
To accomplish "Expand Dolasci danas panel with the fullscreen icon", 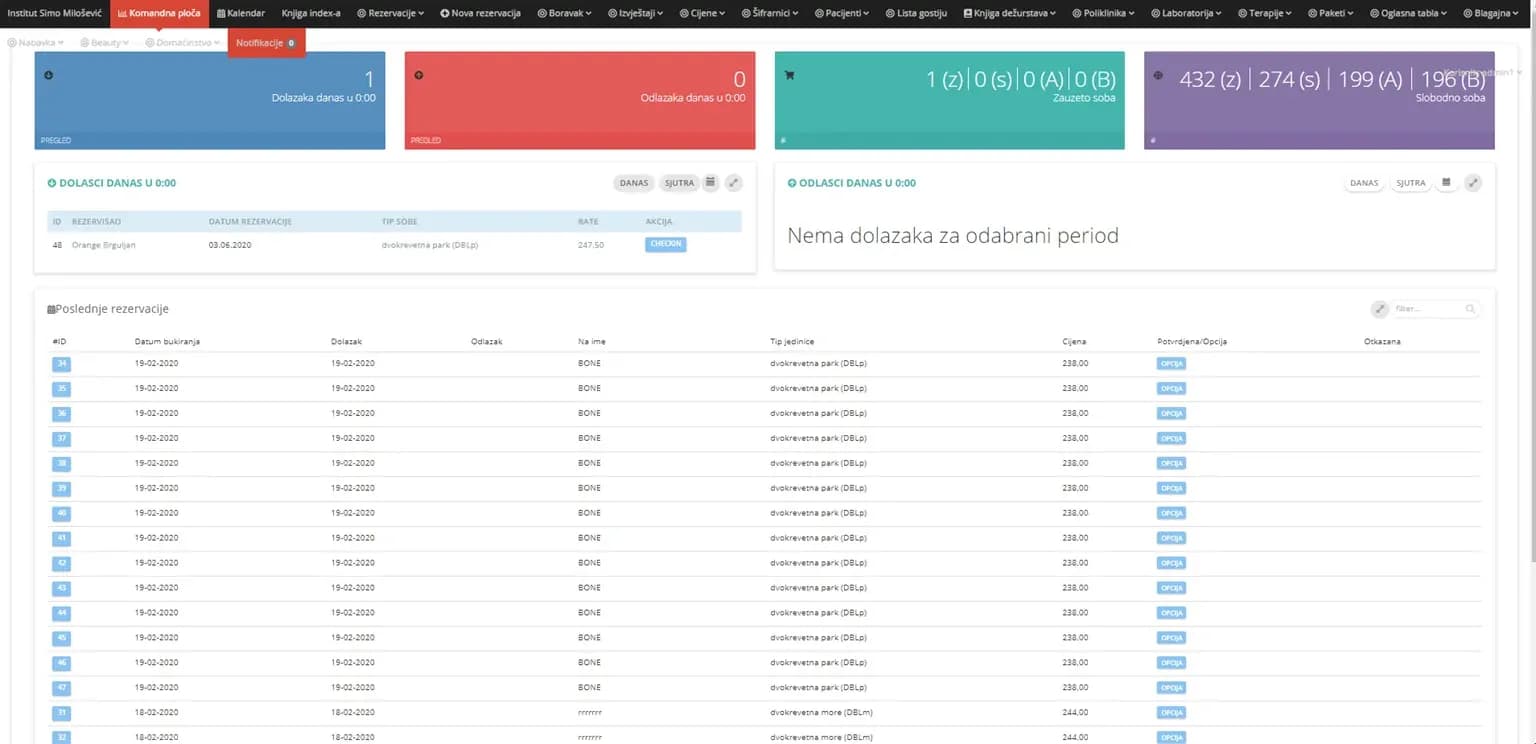I will pyautogui.click(x=733, y=183).
